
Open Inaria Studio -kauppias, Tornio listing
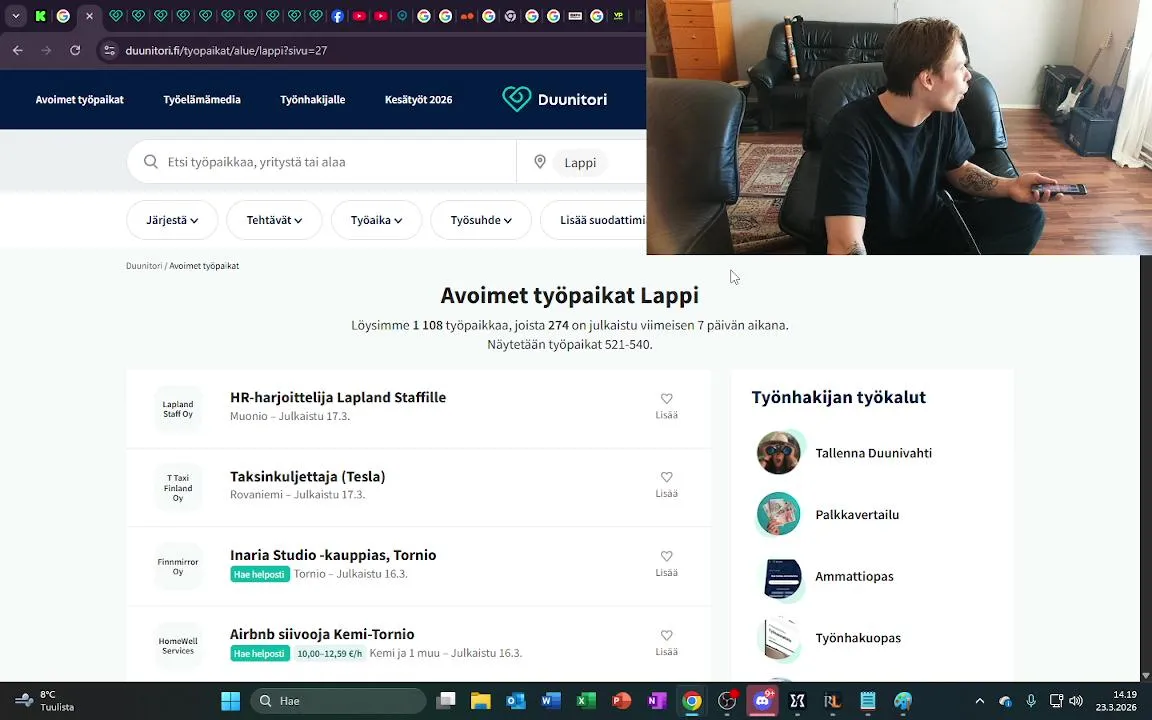333,555
